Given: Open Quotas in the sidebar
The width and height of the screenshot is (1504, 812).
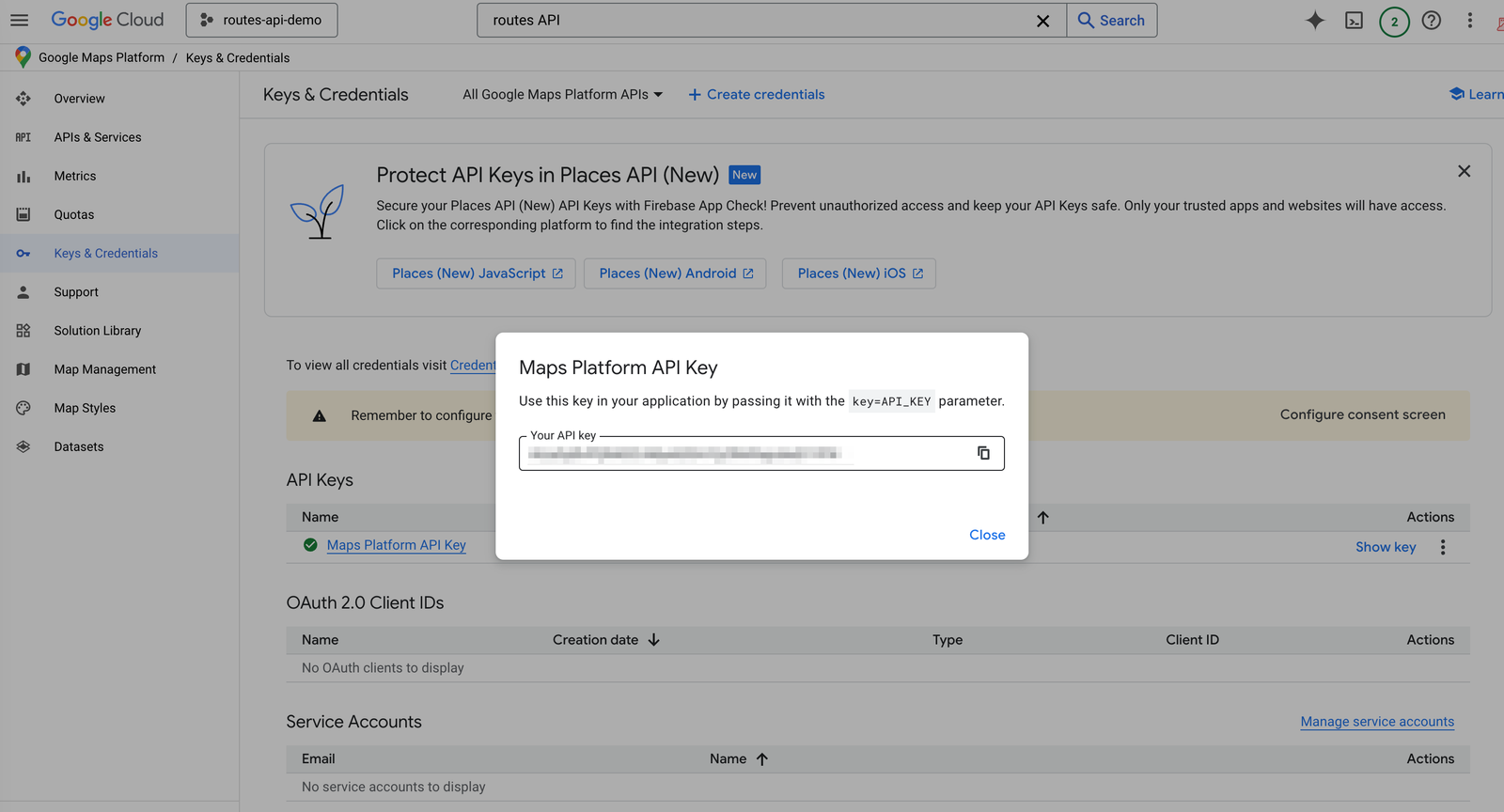Looking at the screenshot, I should tap(119, 214).
